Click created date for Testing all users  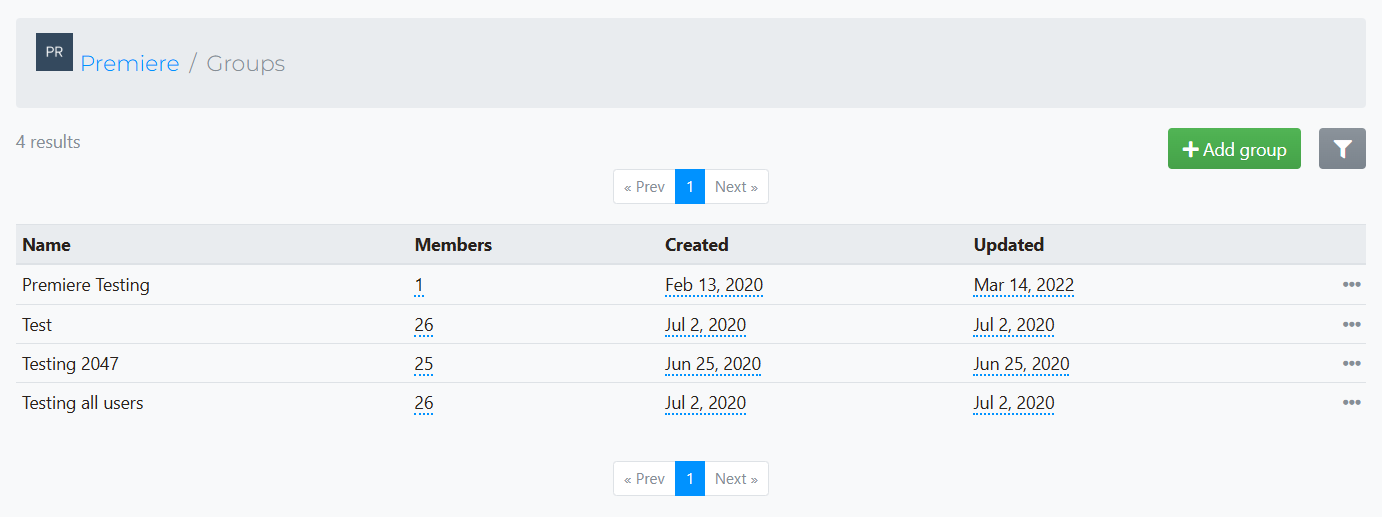[x=705, y=403]
